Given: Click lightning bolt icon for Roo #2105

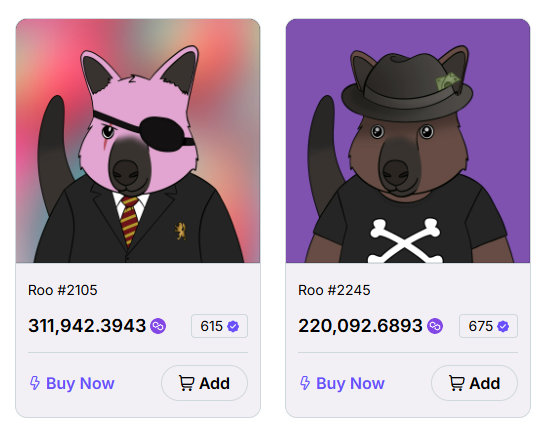Looking at the screenshot, I should coord(35,383).
